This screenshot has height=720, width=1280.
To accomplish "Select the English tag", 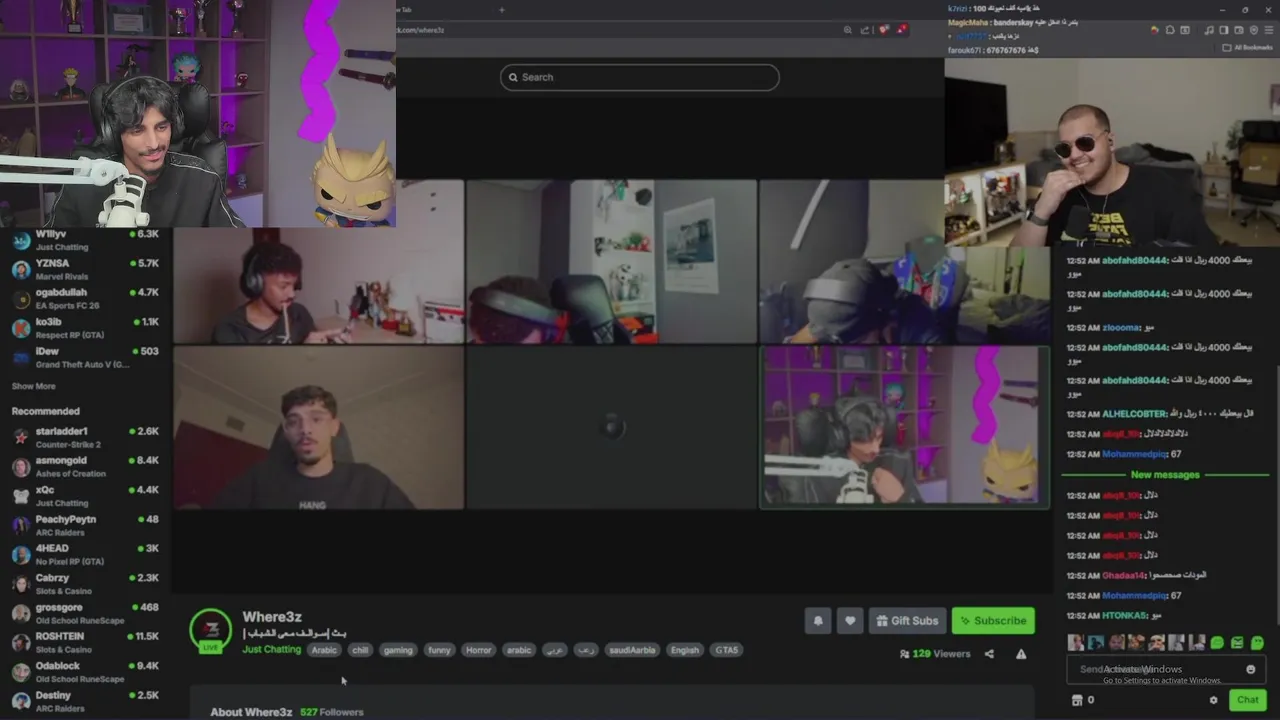I will point(685,650).
